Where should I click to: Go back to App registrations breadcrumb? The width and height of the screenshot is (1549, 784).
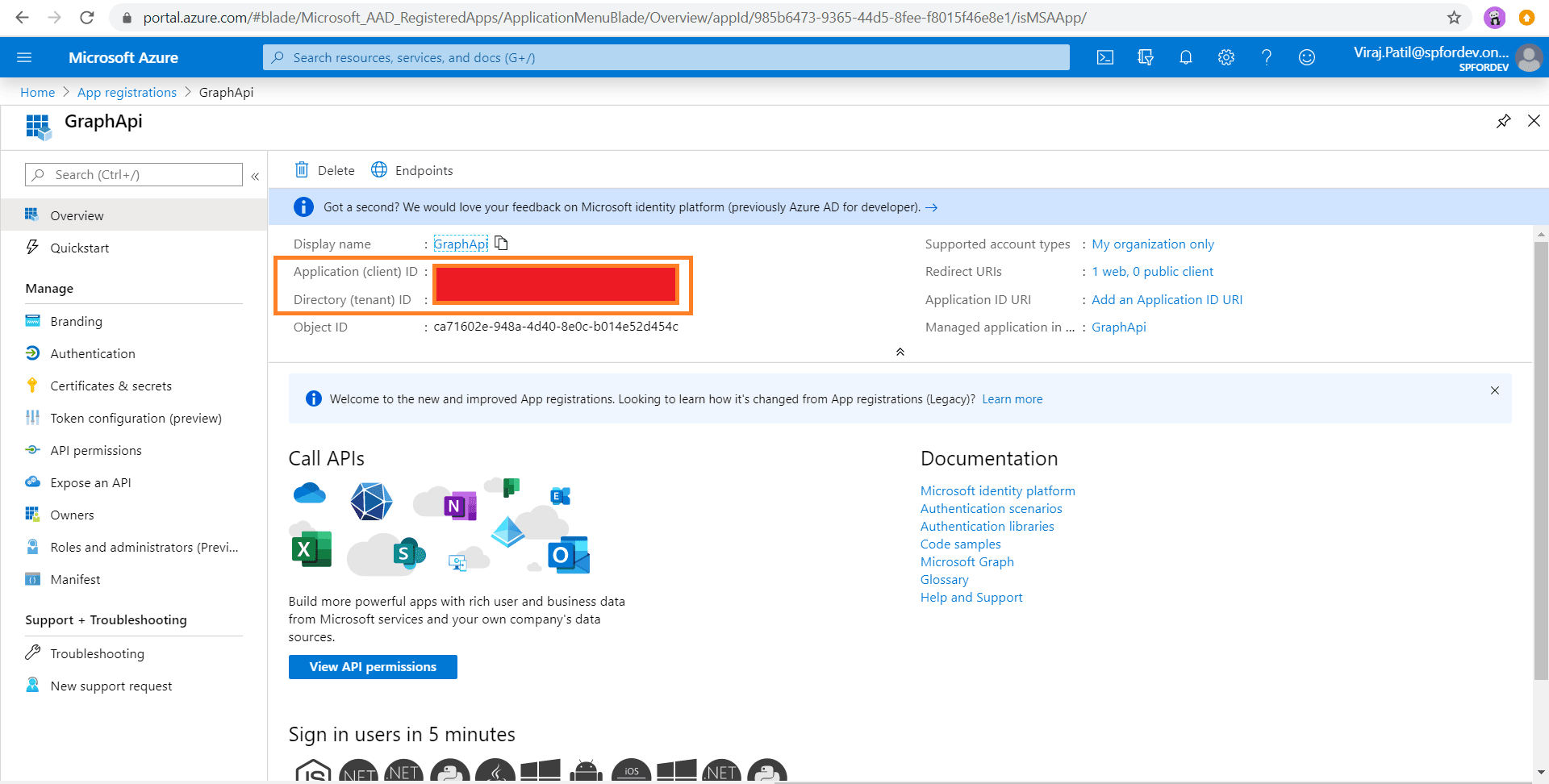(x=127, y=92)
